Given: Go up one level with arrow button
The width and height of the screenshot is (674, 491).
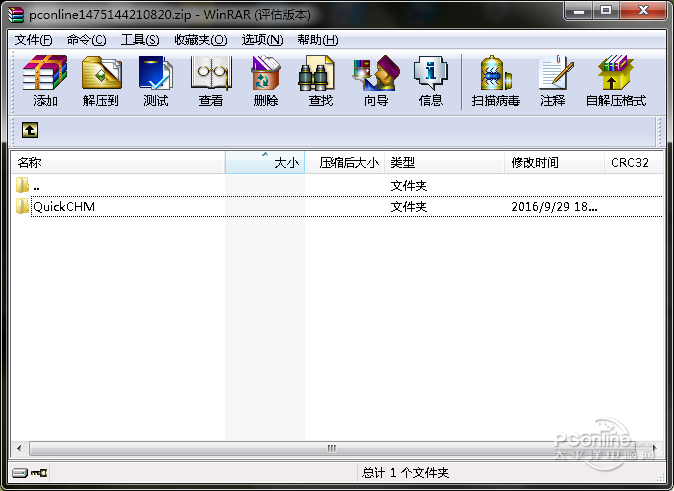Looking at the screenshot, I should point(30,130).
